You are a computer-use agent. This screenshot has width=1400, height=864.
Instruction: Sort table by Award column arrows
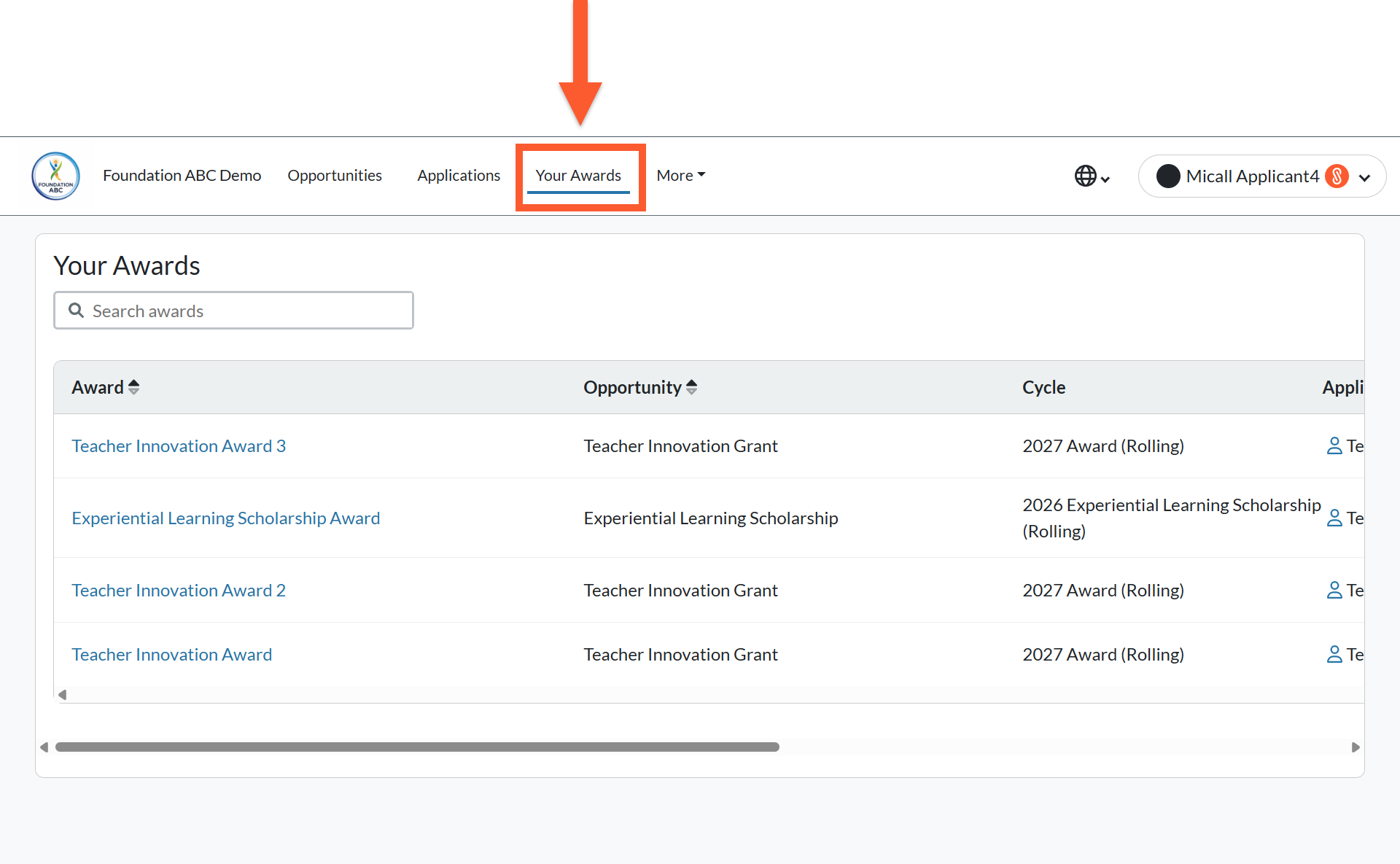tap(133, 387)
